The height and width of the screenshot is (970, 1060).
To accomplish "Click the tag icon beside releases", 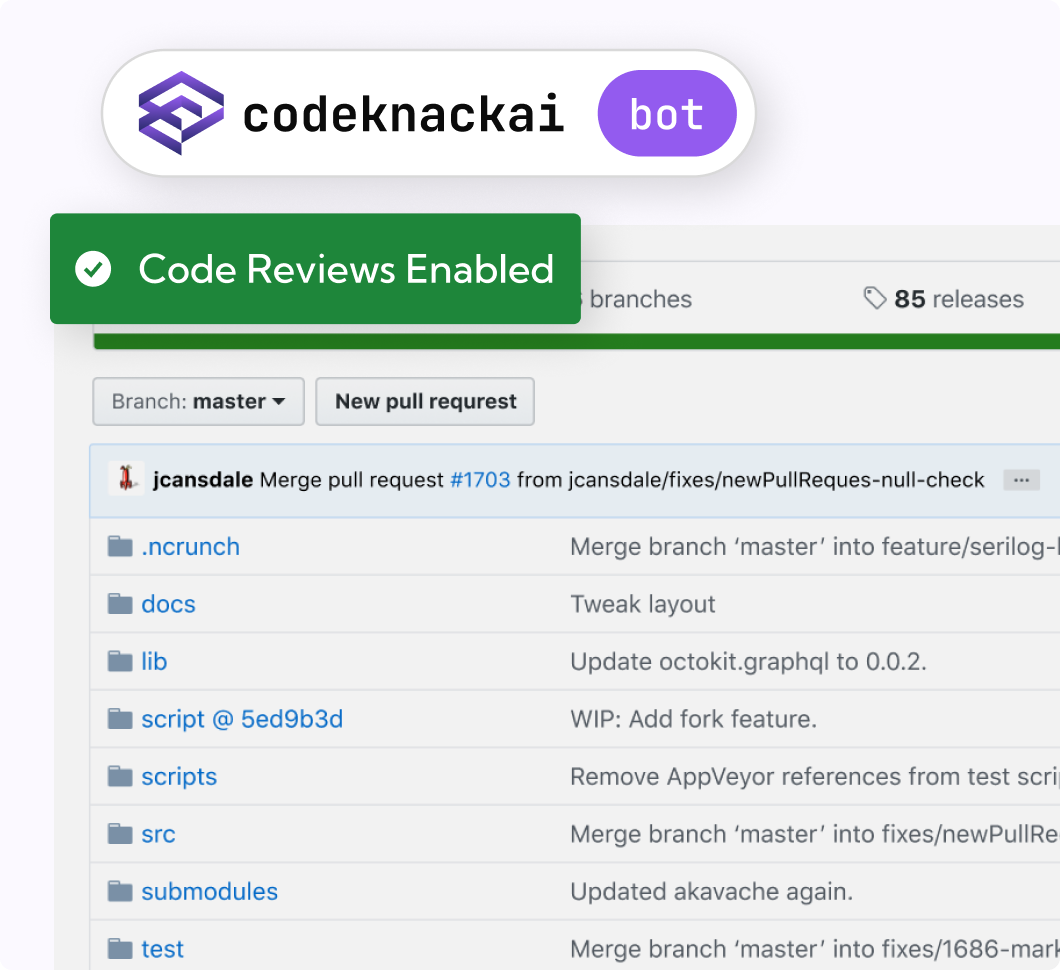I will [875, 298].
